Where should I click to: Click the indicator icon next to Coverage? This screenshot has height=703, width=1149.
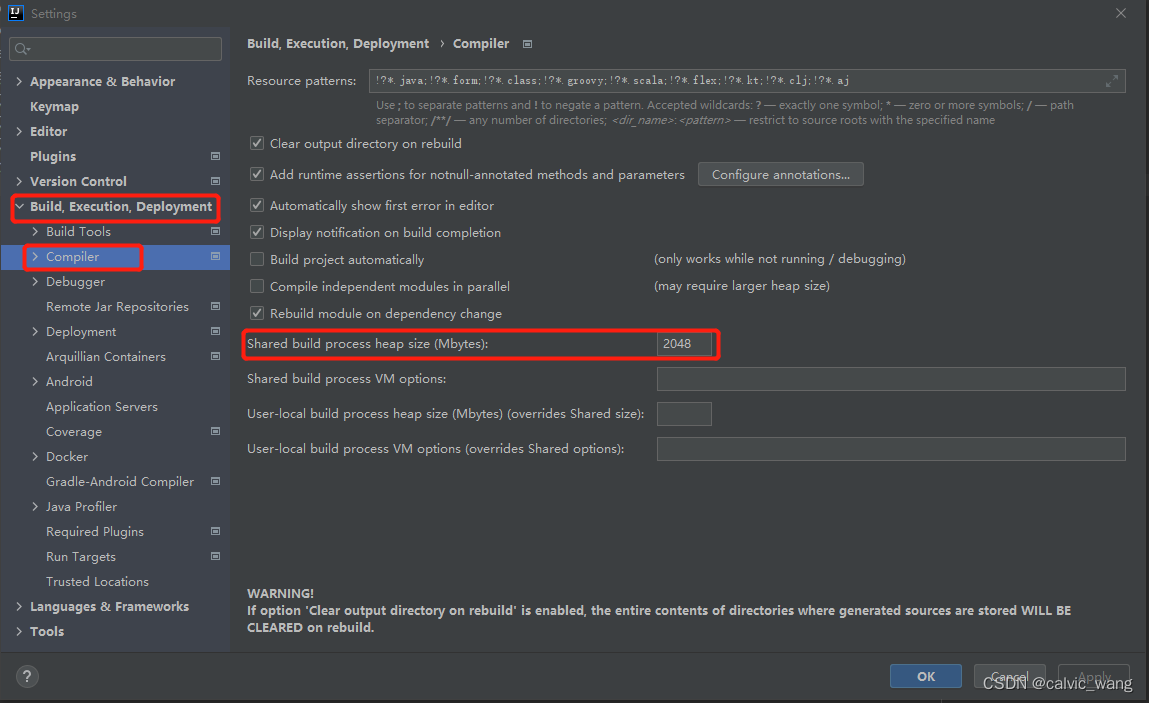(215, 431)
